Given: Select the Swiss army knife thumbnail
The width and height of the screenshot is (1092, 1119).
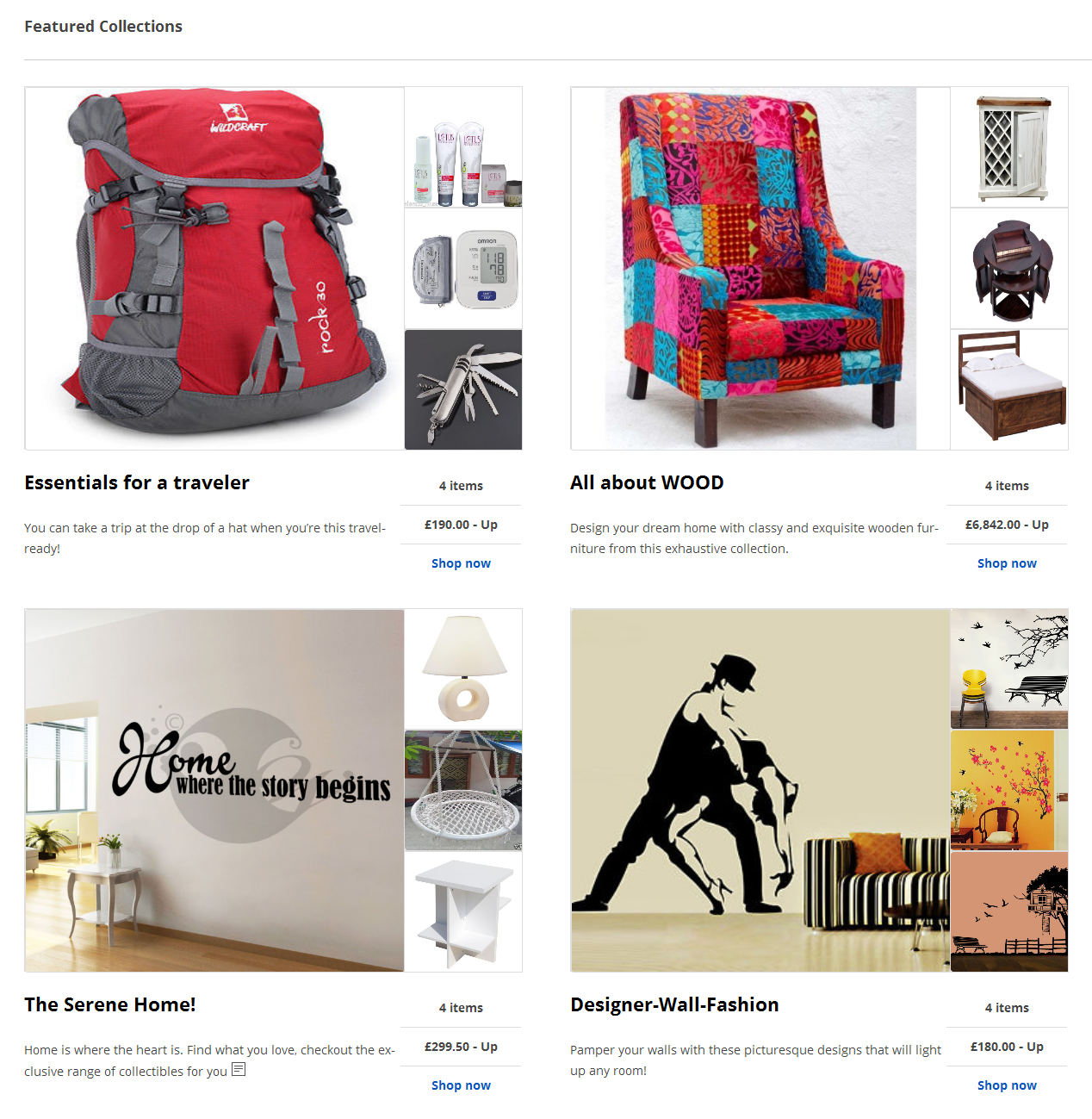Looking at the screenshot, I should (x=463, y=389).
